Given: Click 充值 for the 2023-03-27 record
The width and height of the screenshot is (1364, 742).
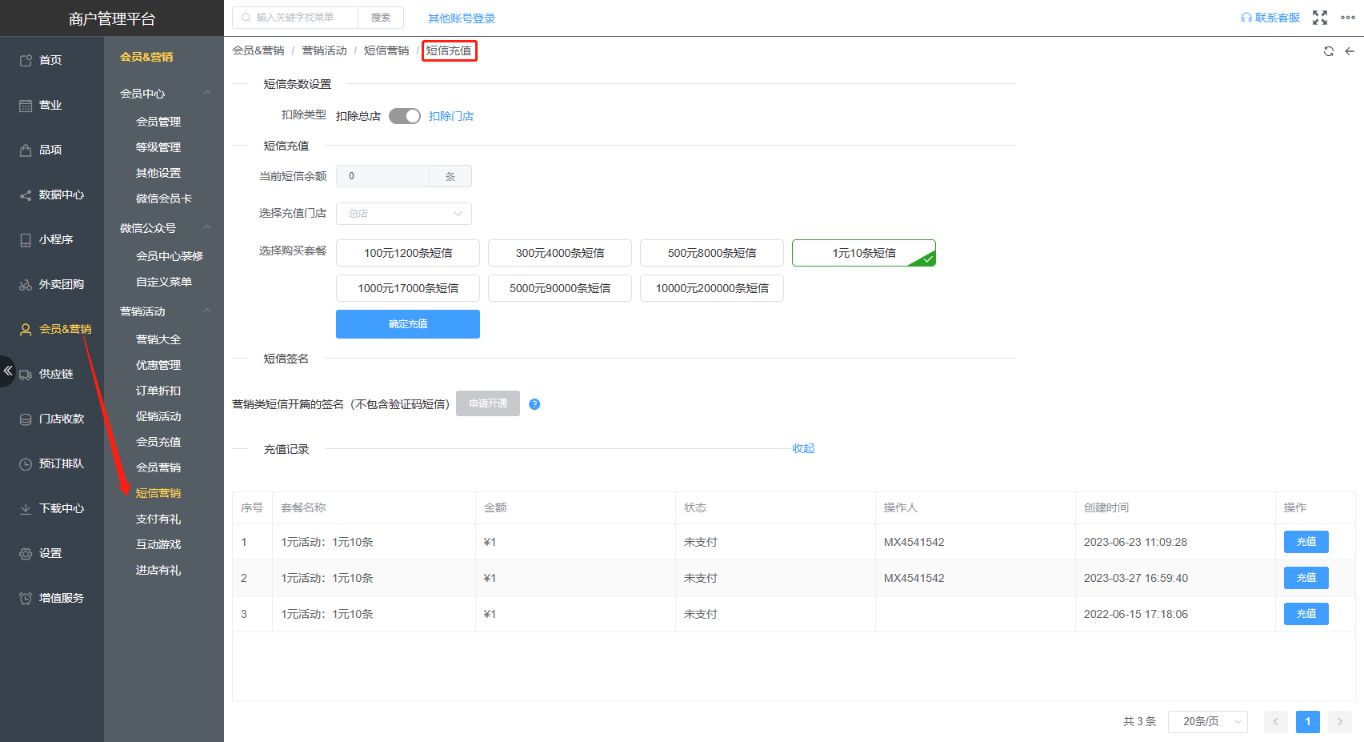Looking at the screenshot, I should [x=1306, y=578].
